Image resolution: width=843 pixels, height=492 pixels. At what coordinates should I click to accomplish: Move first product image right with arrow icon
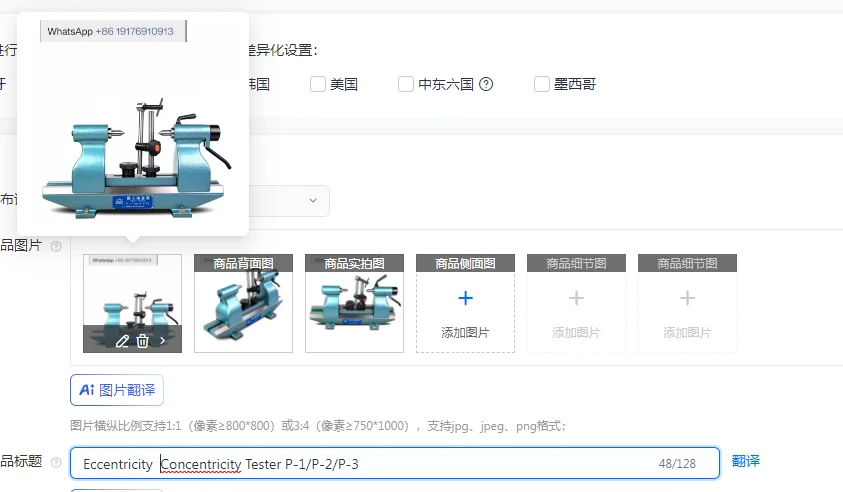click(162, 340)
